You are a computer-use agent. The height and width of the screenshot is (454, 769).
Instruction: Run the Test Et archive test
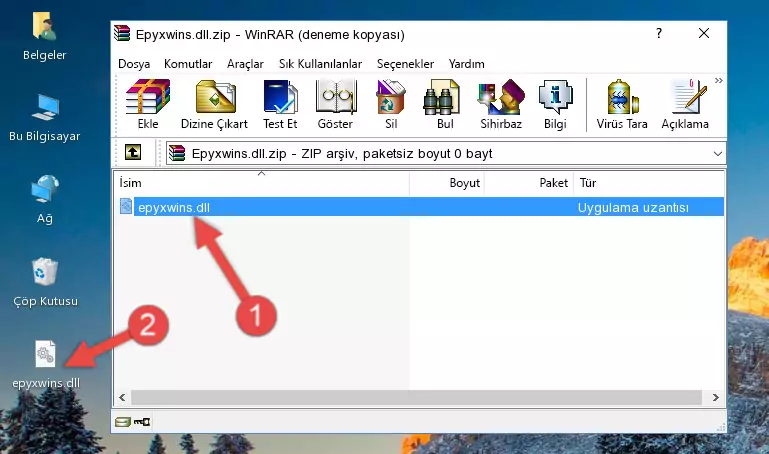[x=280, y=104]
